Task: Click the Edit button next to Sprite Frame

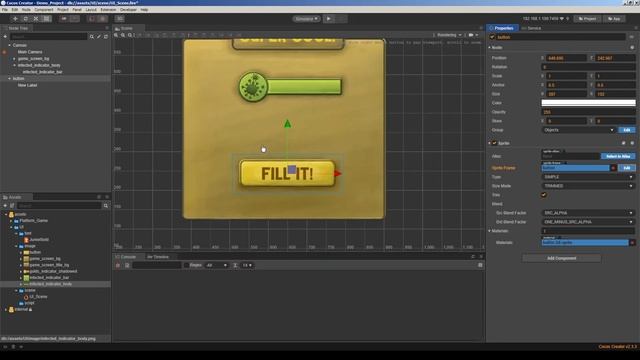Action: point(627,168)
